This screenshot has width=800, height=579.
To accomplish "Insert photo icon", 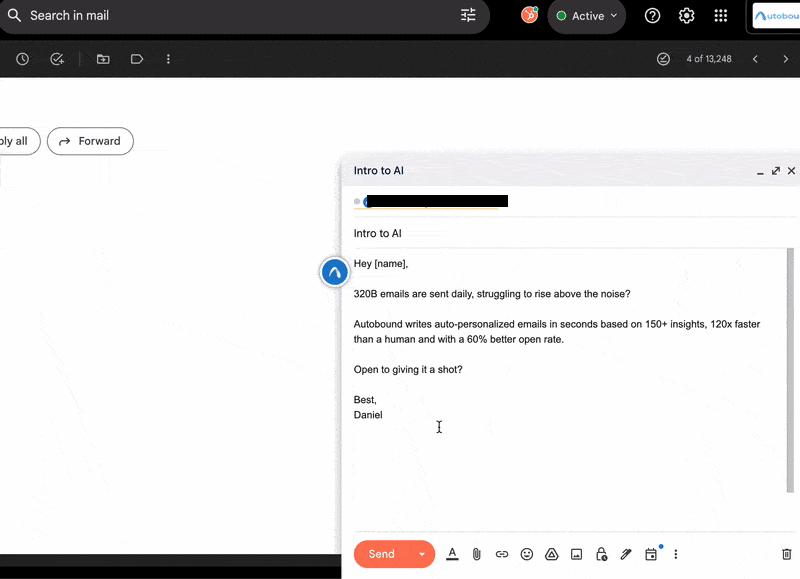I will [577, 554].
